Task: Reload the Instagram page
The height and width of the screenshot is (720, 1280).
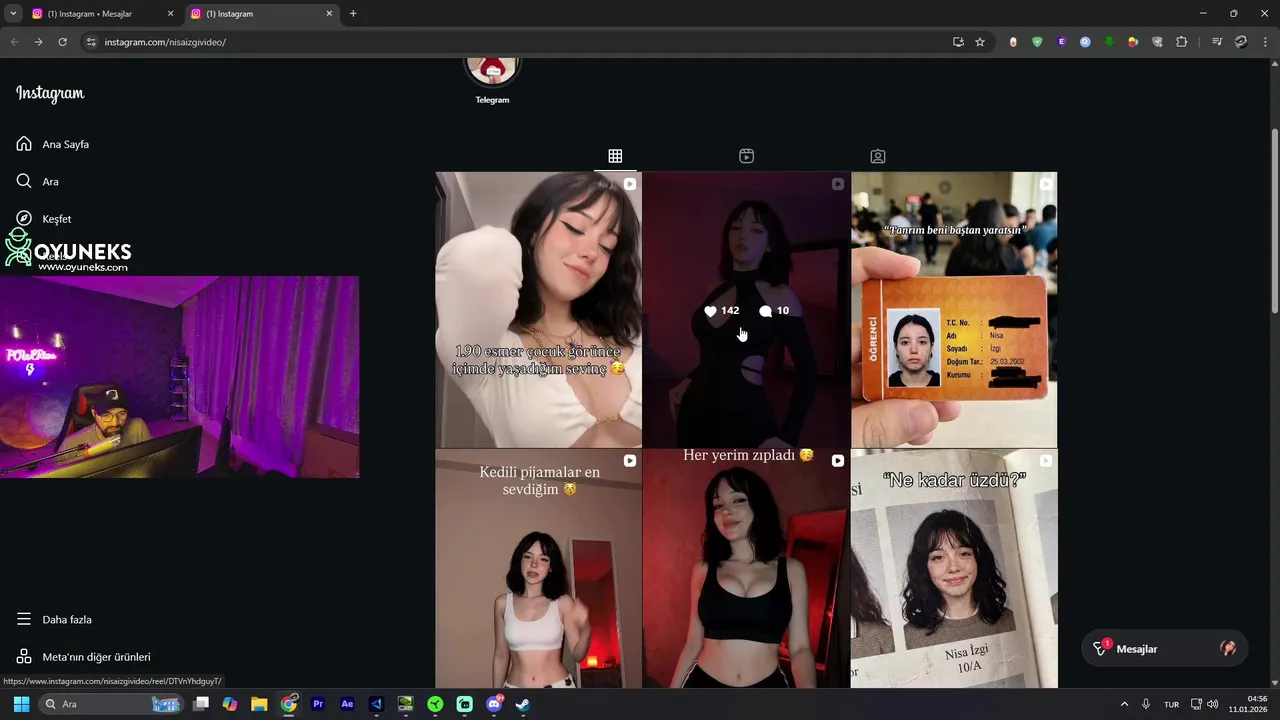Action: (x=62, y=42)
